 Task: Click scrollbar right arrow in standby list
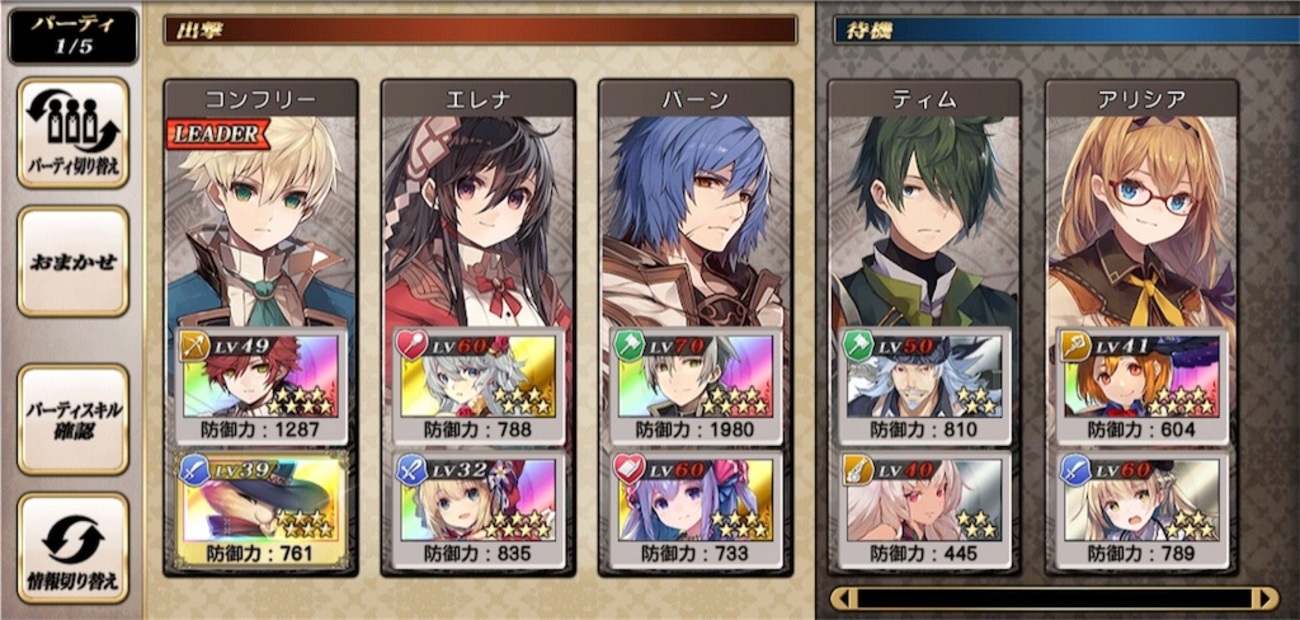1267,599
